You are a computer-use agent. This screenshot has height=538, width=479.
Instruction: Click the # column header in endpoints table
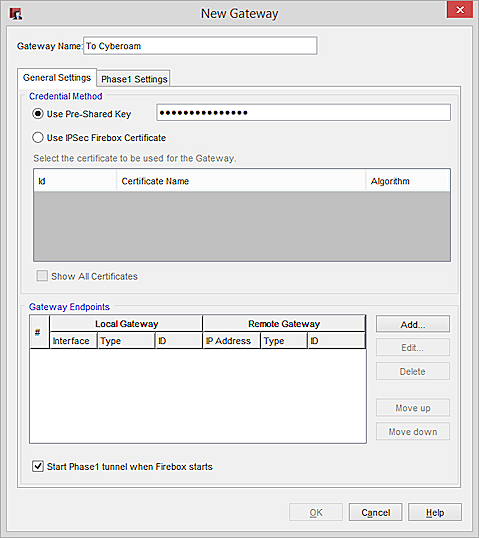coord(38,332)
